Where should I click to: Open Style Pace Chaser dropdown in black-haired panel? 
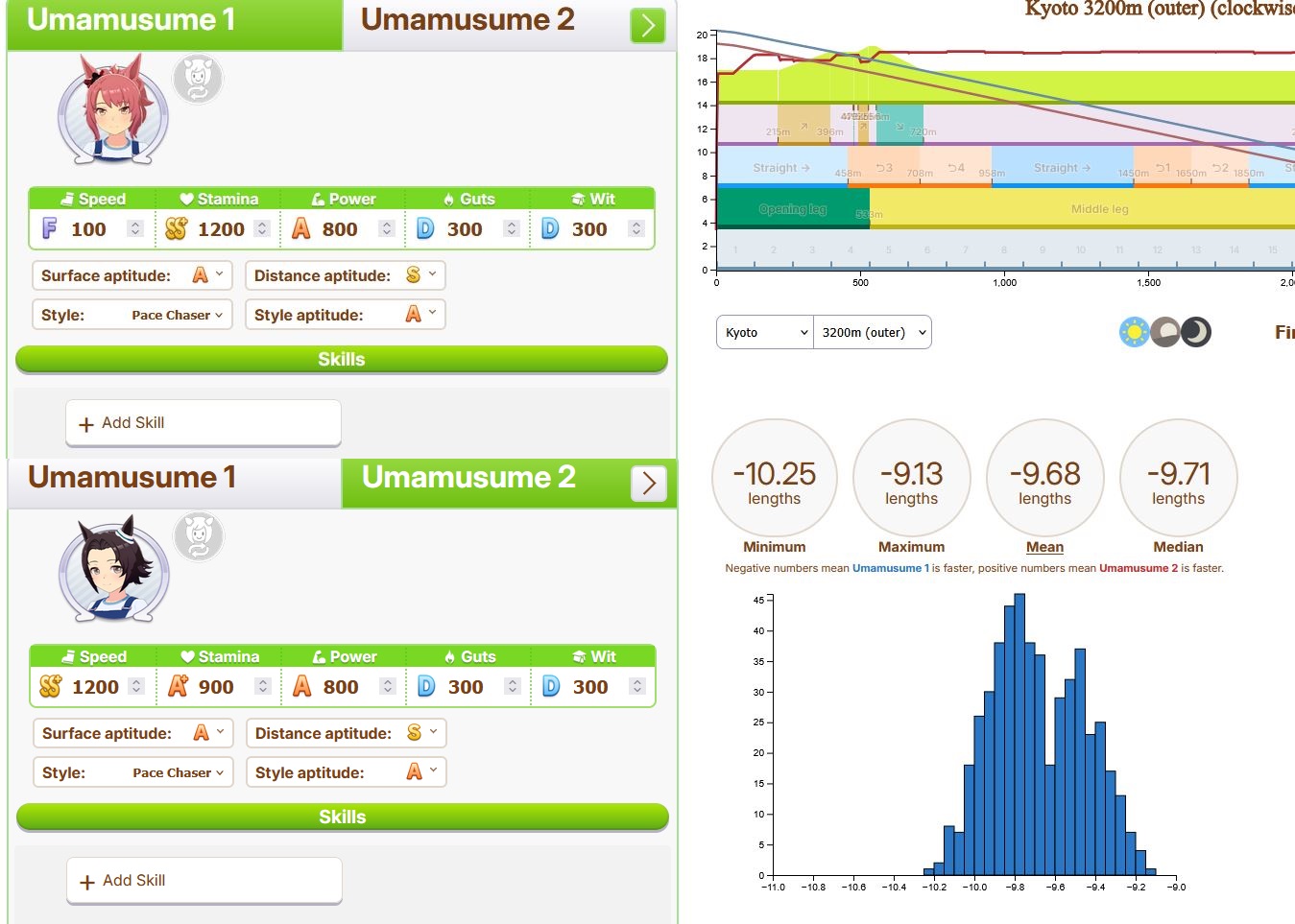click(x=133, y=772)
